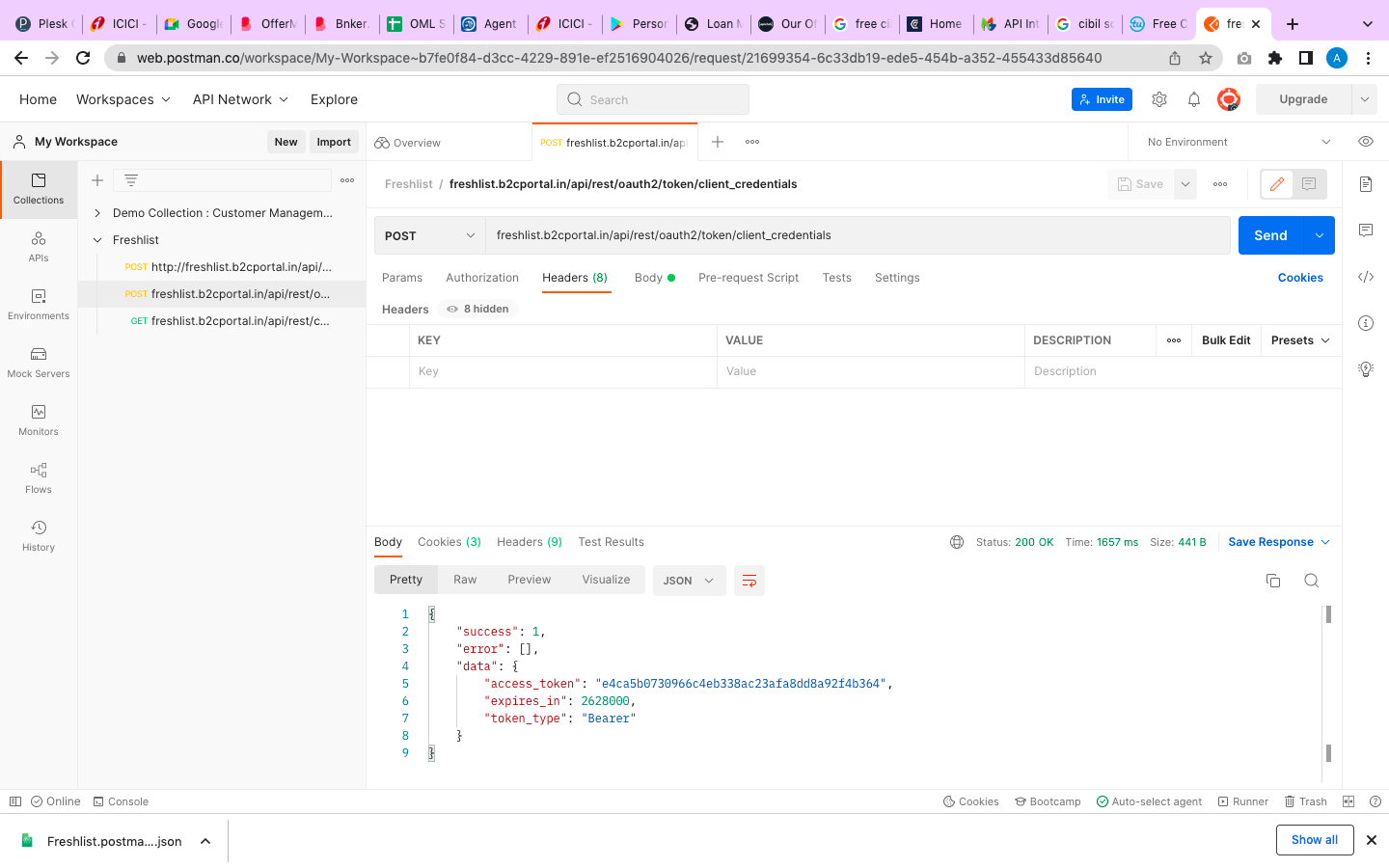Viewport: 1389px width, 868px height.
Task: Open the APIs sidebar panel
Action: [x=39, y=247]
